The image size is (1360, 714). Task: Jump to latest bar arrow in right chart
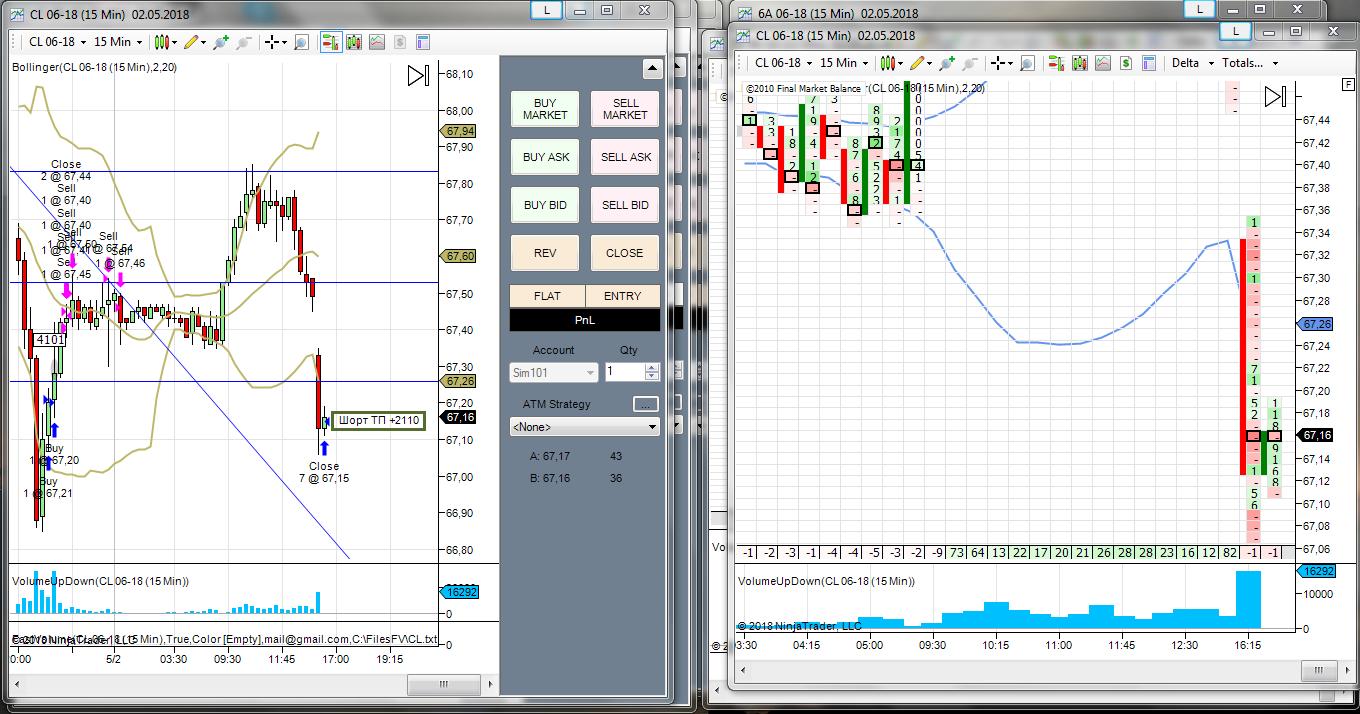[1275, 97]
